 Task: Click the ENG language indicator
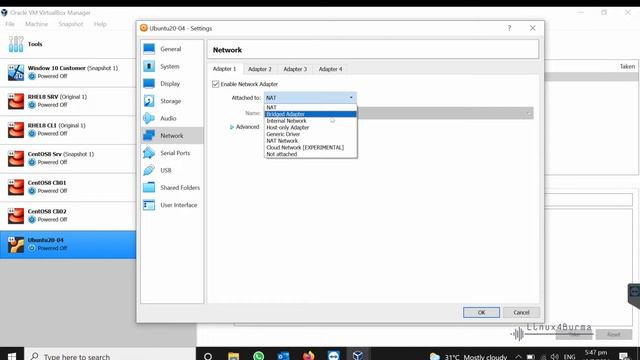[570, 357]
